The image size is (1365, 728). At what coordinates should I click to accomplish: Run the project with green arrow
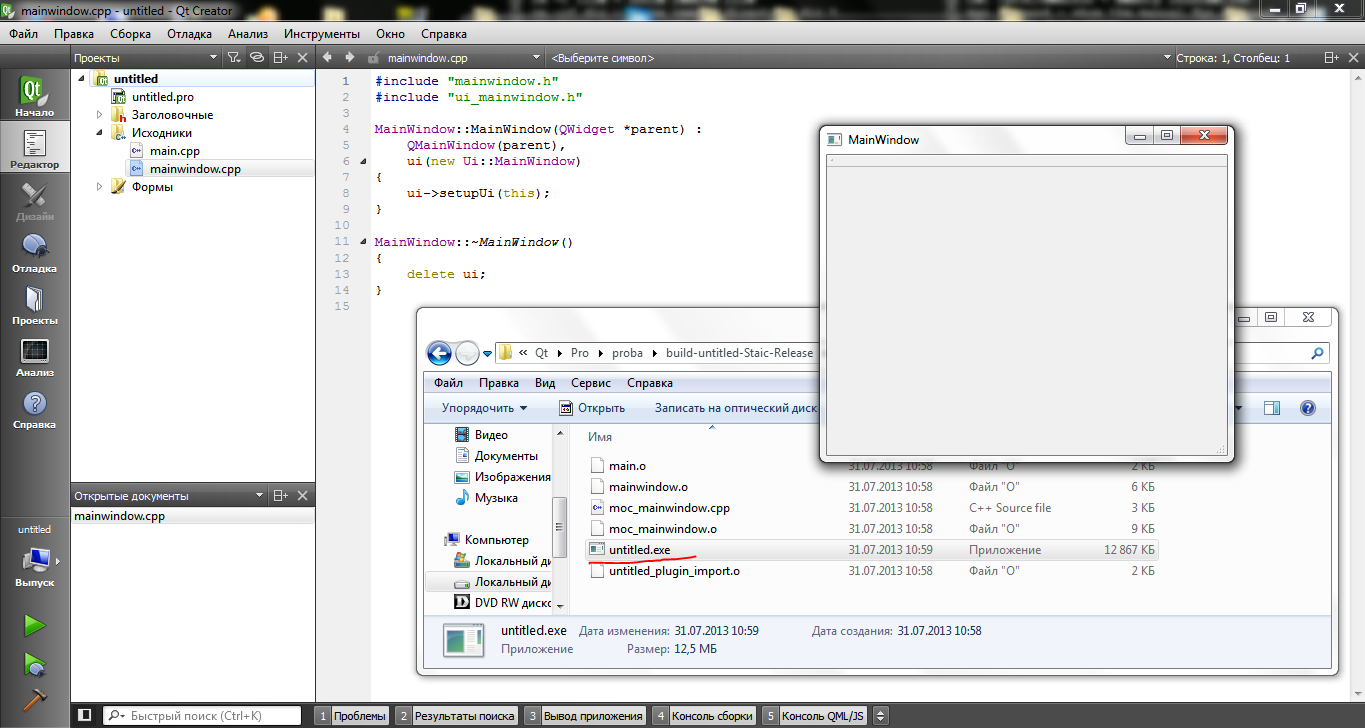[x=35, y=626]
